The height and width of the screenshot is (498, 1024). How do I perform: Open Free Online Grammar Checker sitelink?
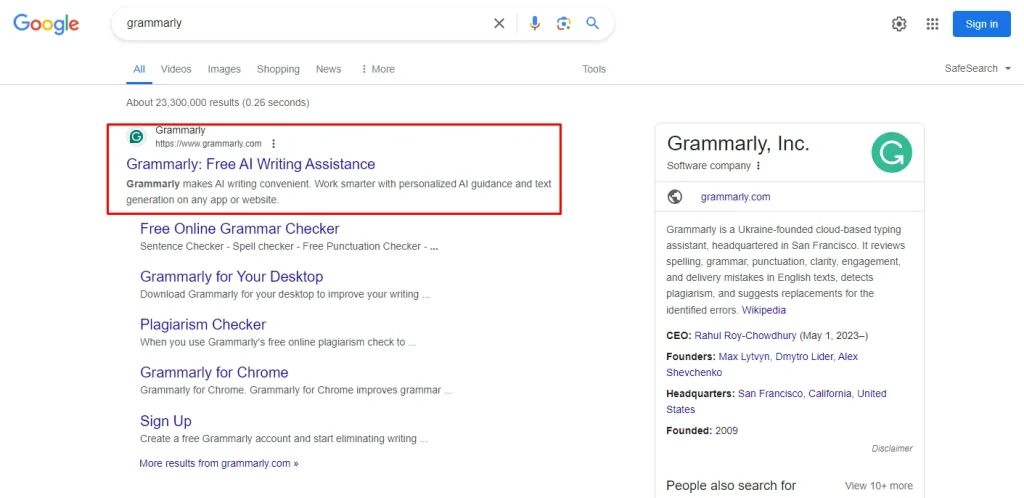coord(240,229)
